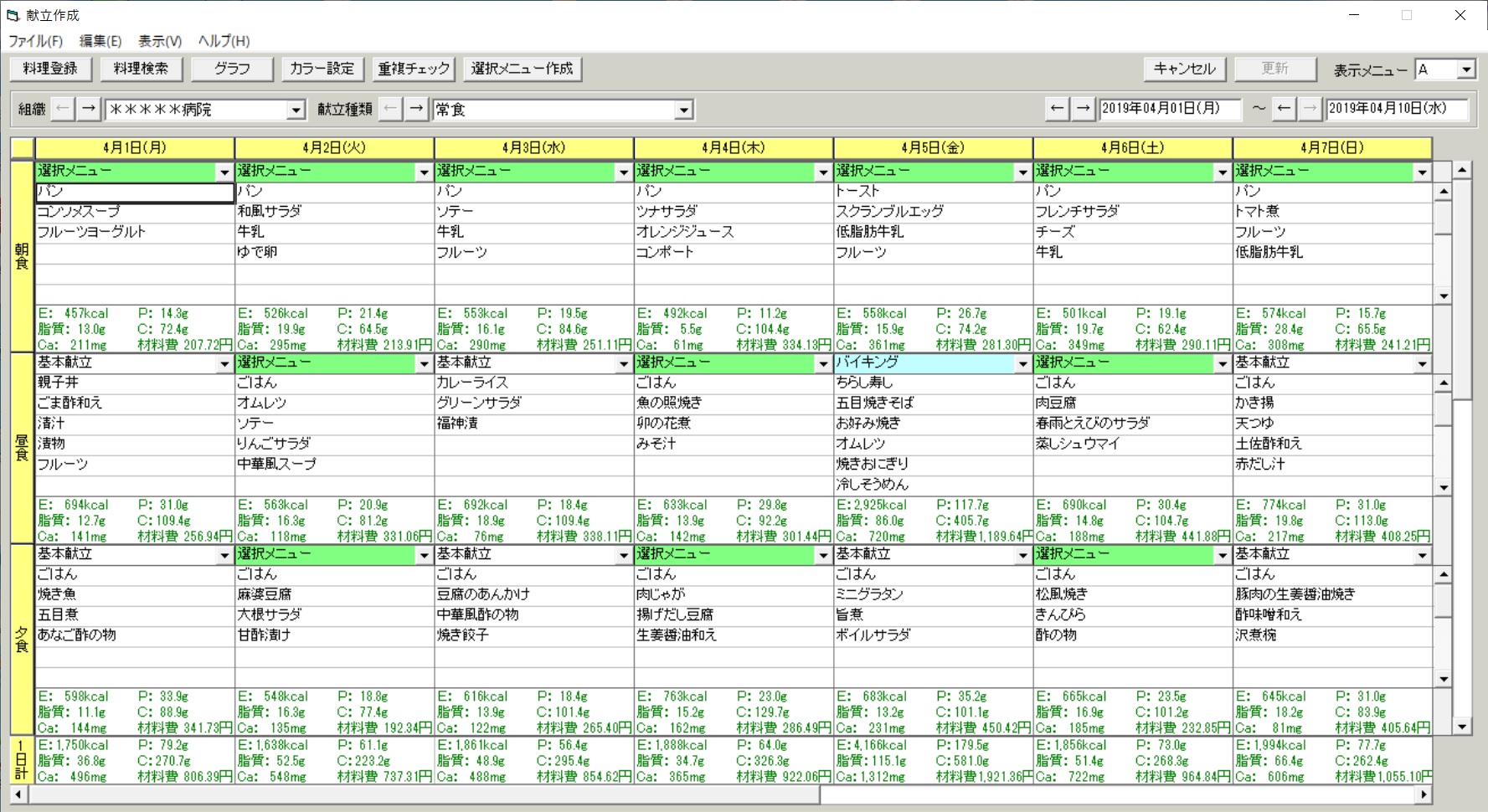Go to next menu type arrow
The image size is (1488, 812).
click(416, 109)
